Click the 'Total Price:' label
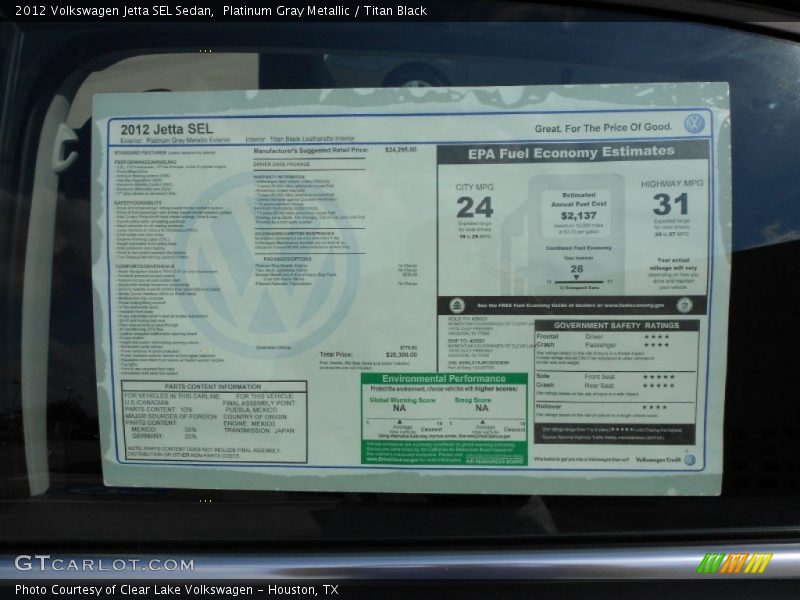The height and width of the screenshot is (600, 800). [x=336, y=354]
